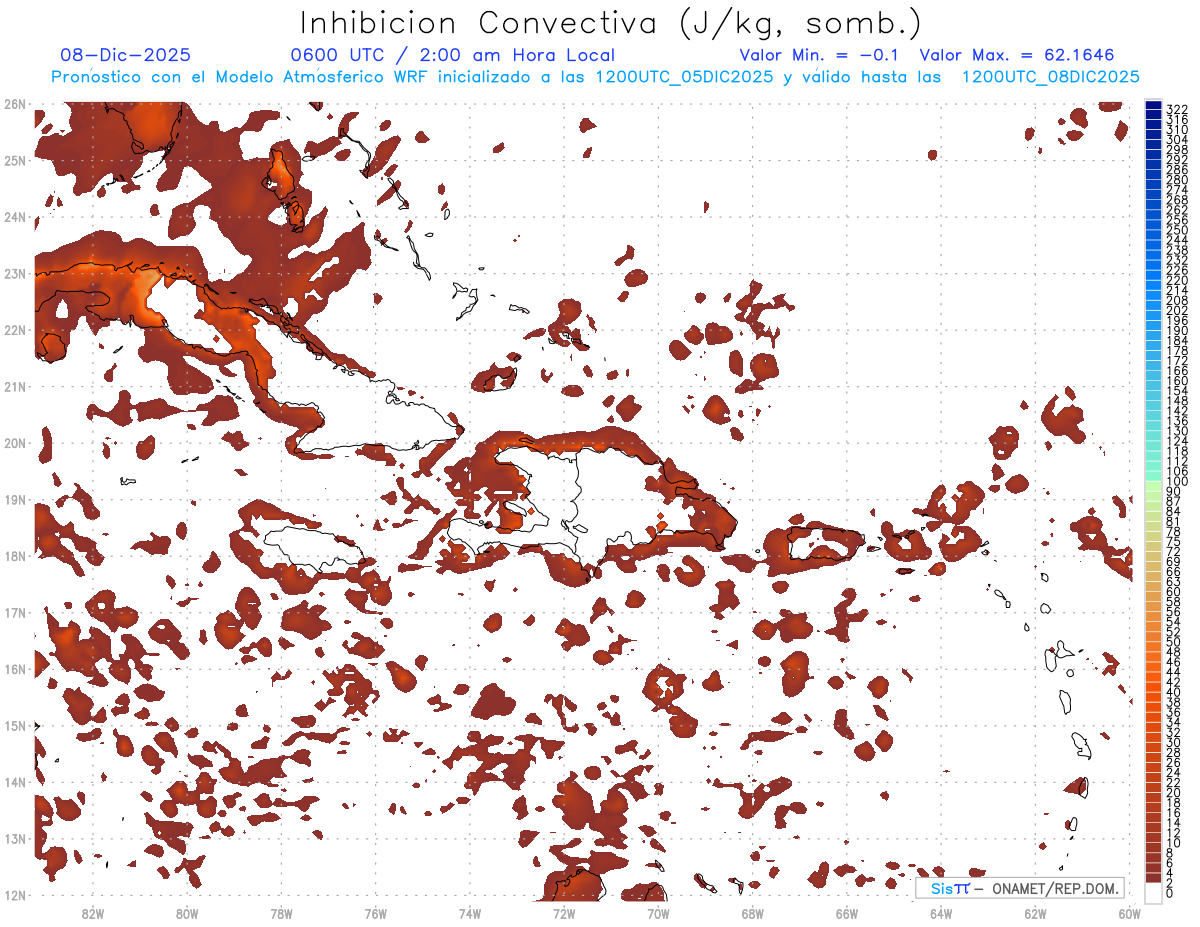Click '0600 UTC / 2:00 am Hora Local'
Screen dimensions: 1200x927
(x=452, y=55)
